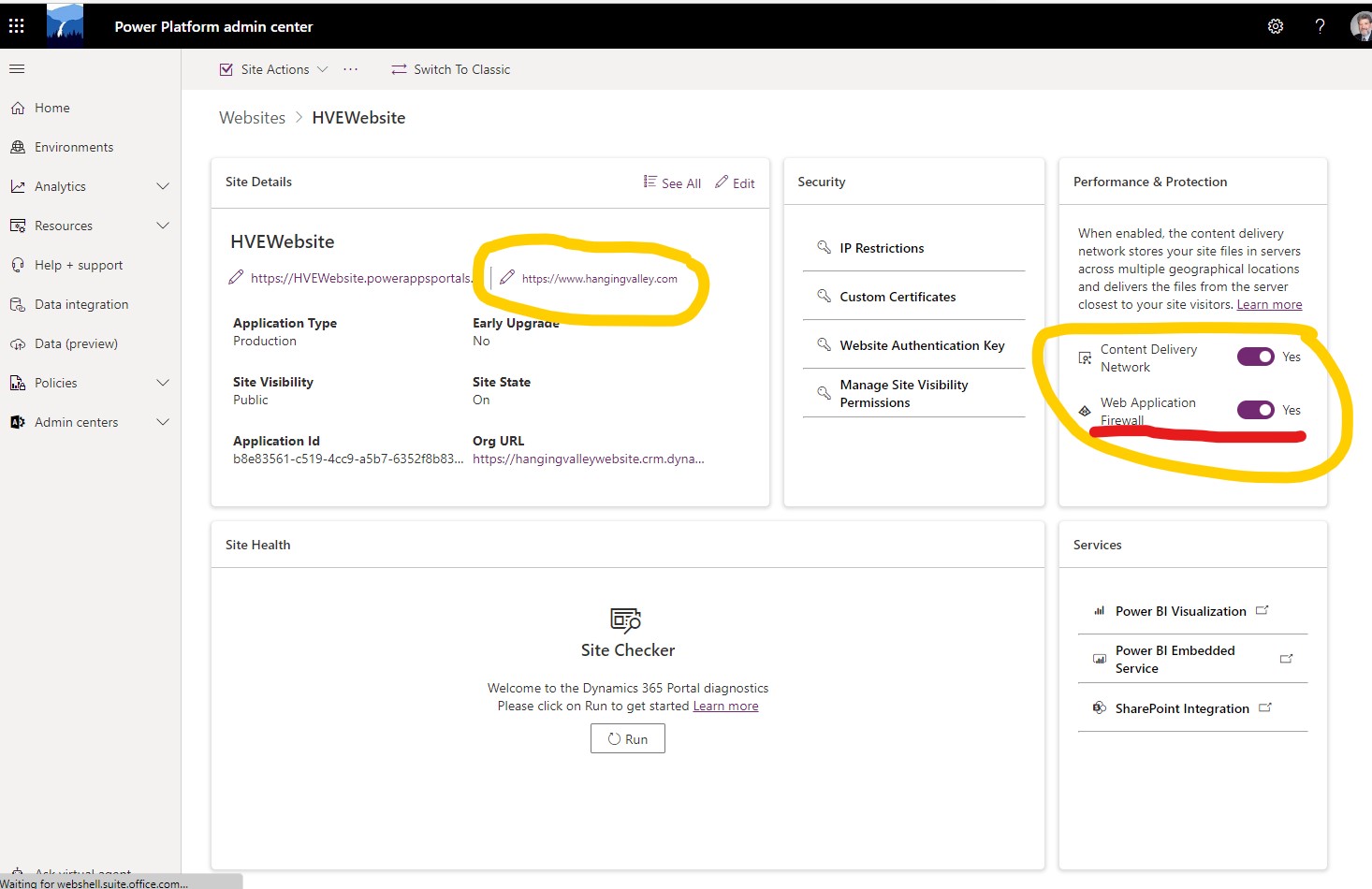Open IP Restrictions security setting

click(914, 248)
